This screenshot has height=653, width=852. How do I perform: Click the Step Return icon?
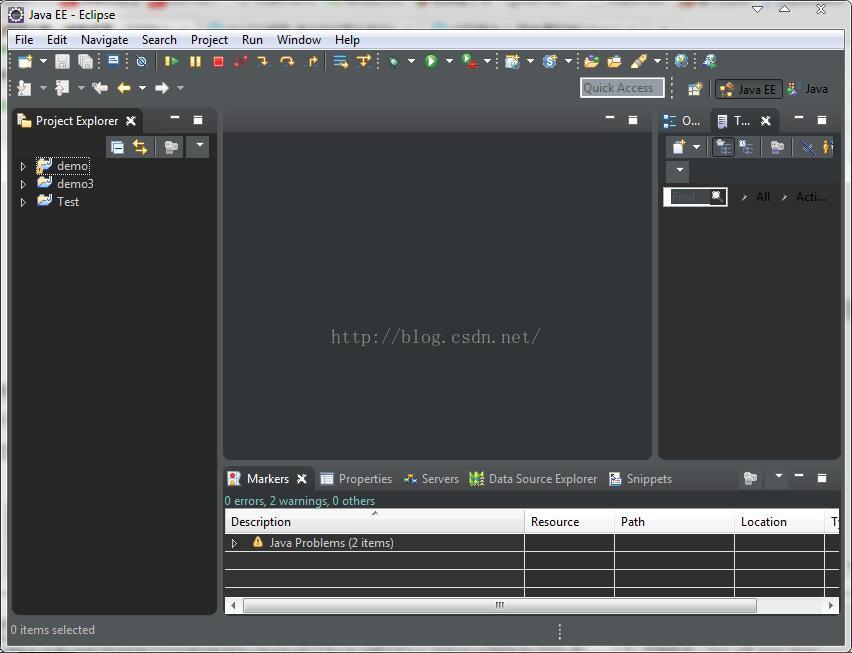coord(311,61)
